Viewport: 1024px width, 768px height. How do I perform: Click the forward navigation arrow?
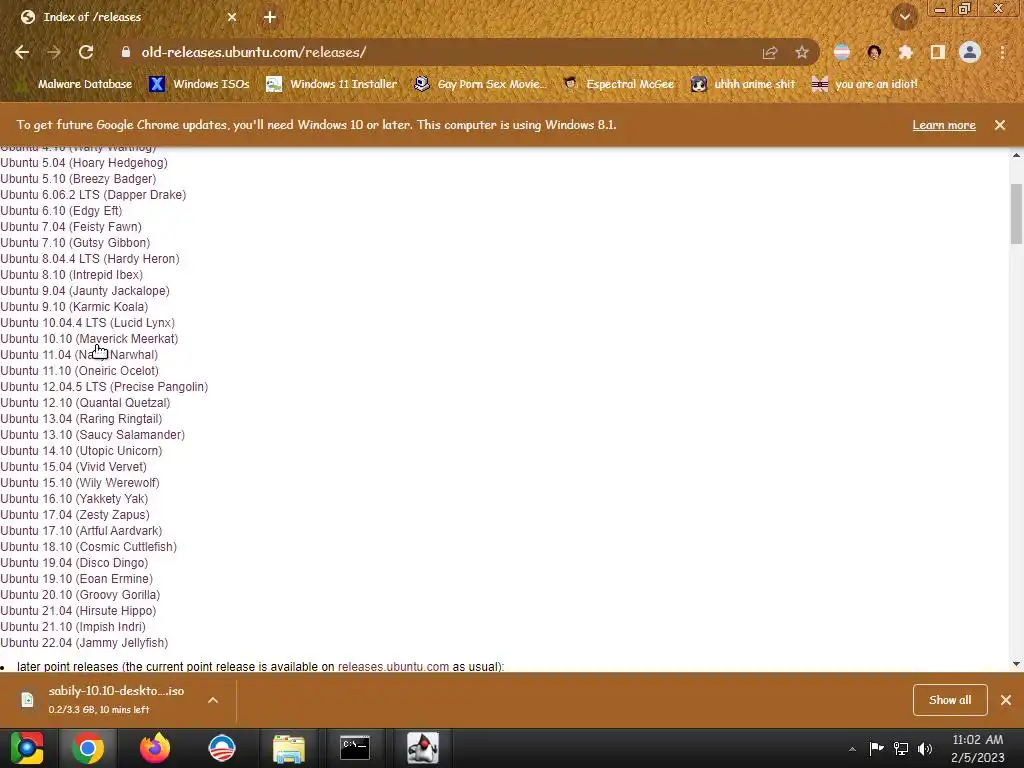pyautogui.click(x=54, y=52)
